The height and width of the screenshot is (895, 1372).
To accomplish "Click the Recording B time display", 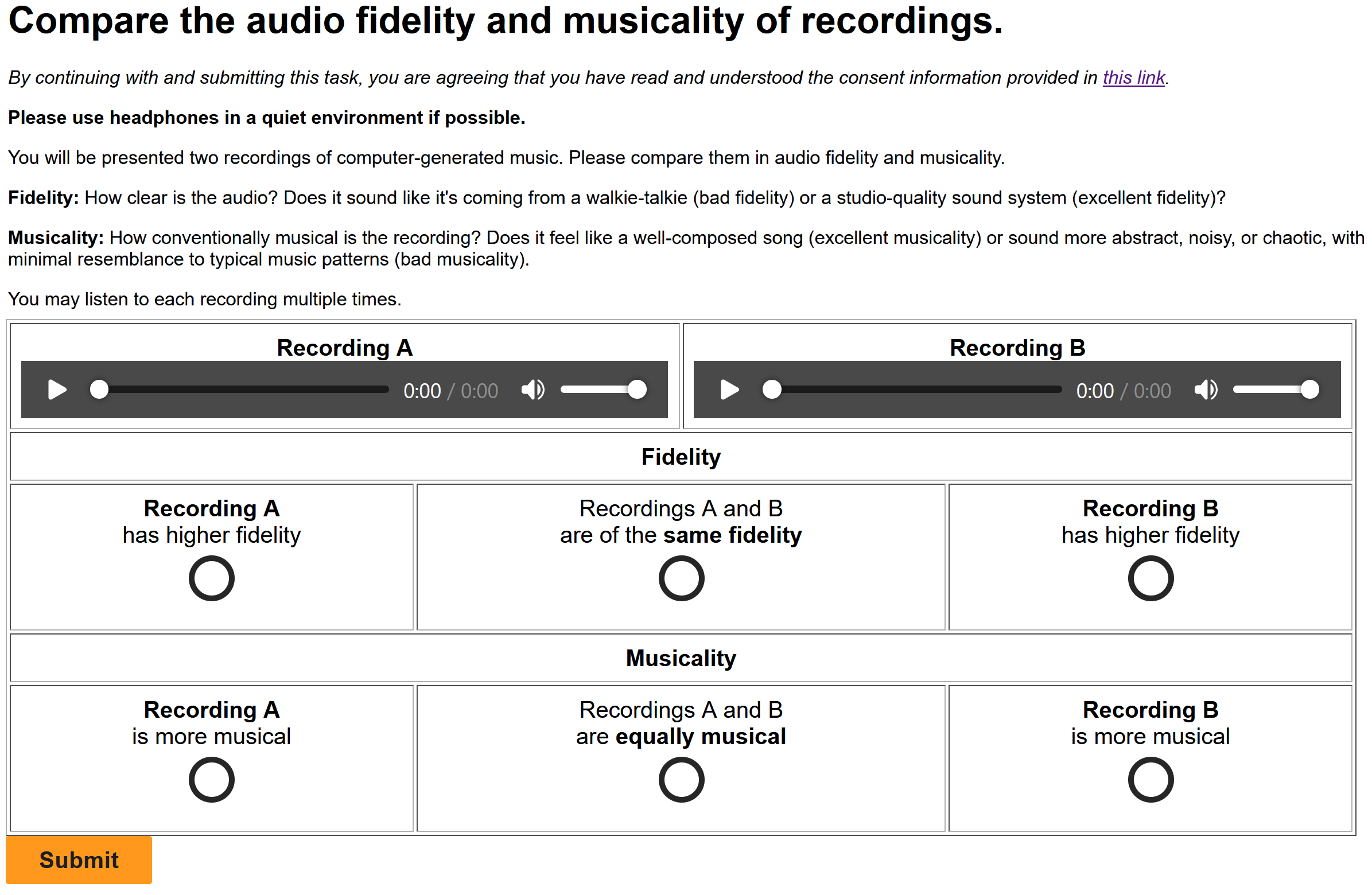I will tap(1095, 391).
